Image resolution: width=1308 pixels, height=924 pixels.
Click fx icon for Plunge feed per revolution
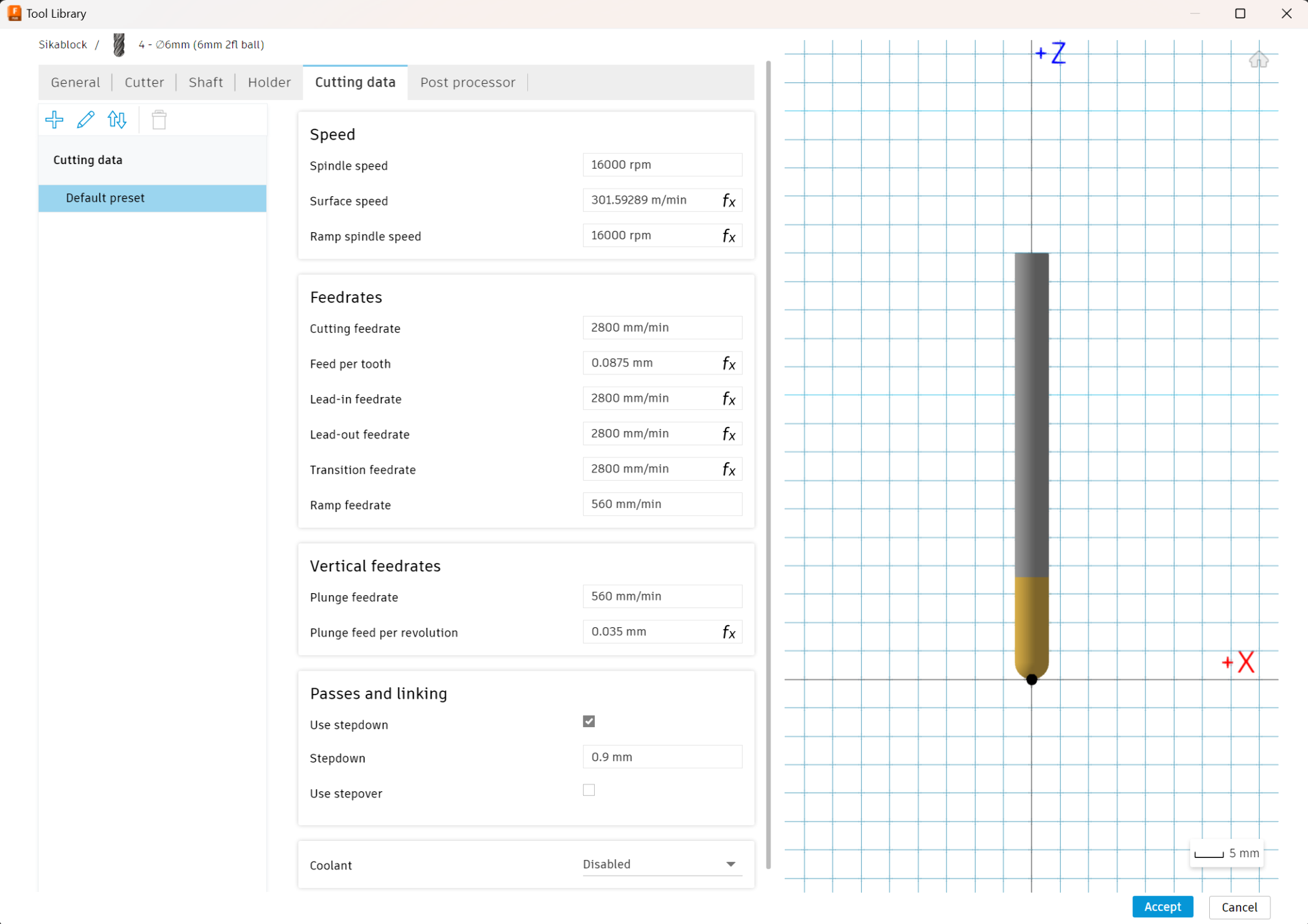click(728, 633)
